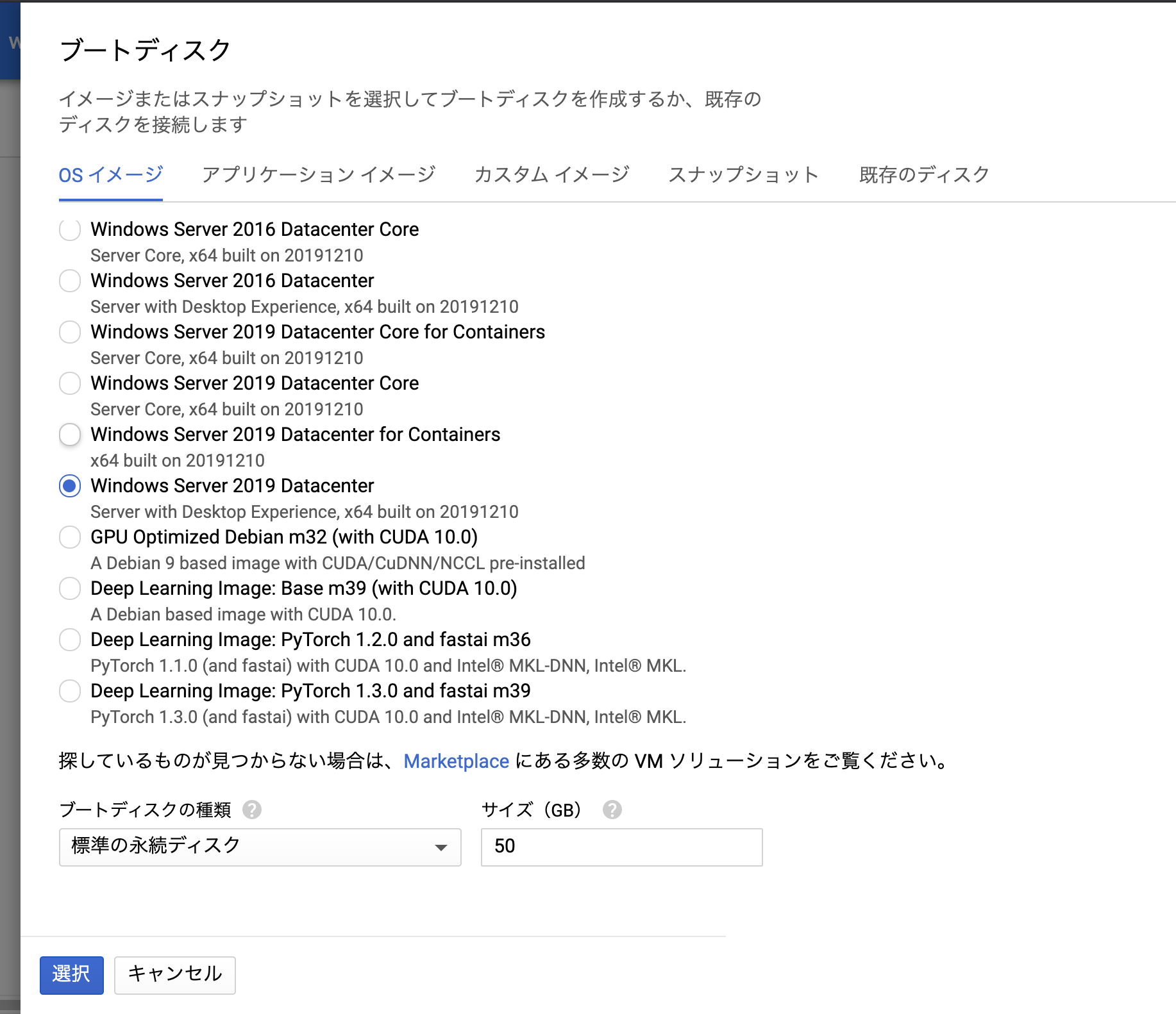
Task: Open help icon next to Size (GB)
Action: click(612, 810)
